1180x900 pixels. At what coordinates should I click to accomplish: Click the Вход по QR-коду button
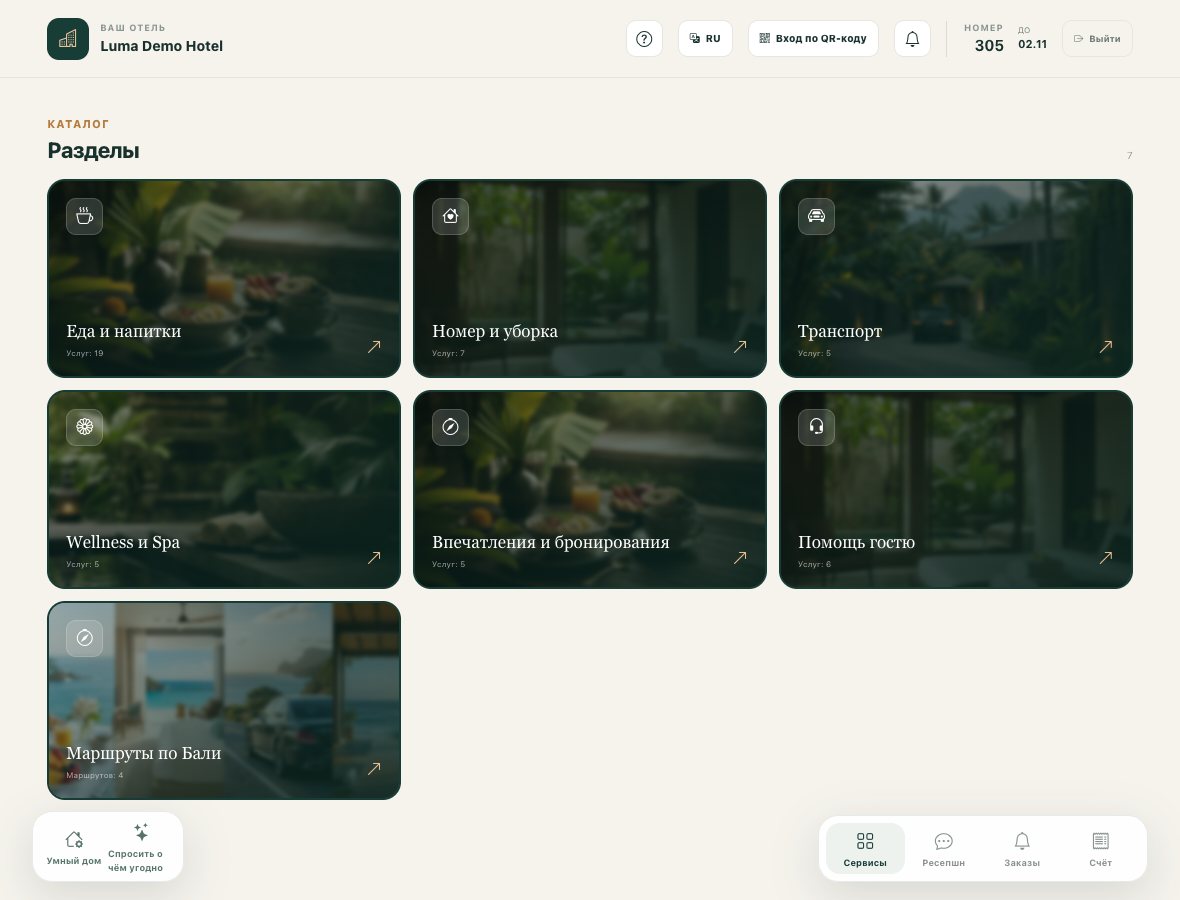click(x=813, y=38)
